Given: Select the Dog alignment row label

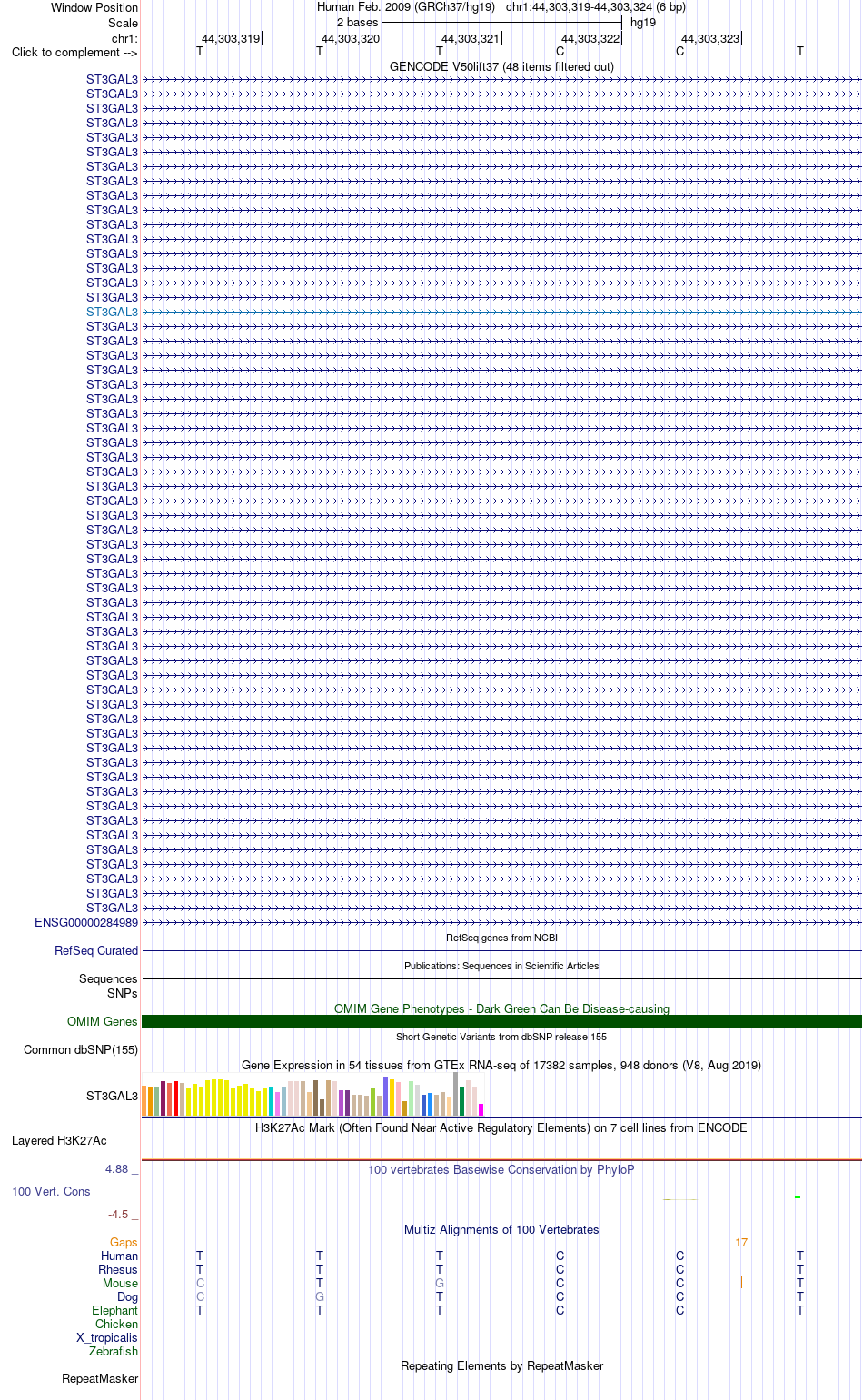Looking at the screenshot, I should [x=128, y=1296].
